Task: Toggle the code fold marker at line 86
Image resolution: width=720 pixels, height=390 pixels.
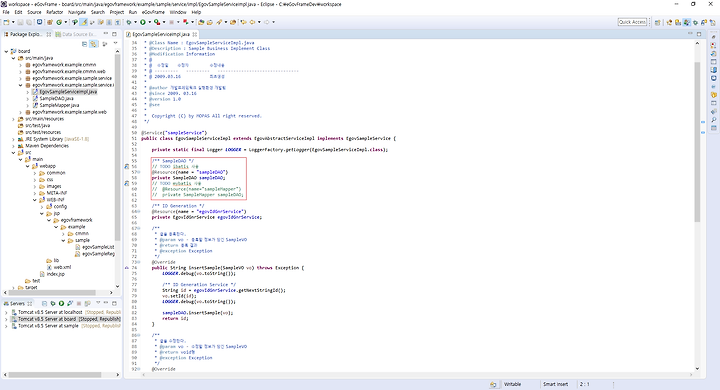Action: (x=139, y=335)
